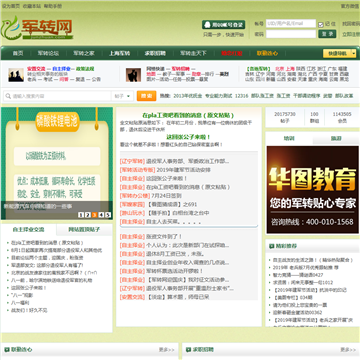
Task: Switch to the 网站置顶帖子 tab
Action: pos(84,229)
